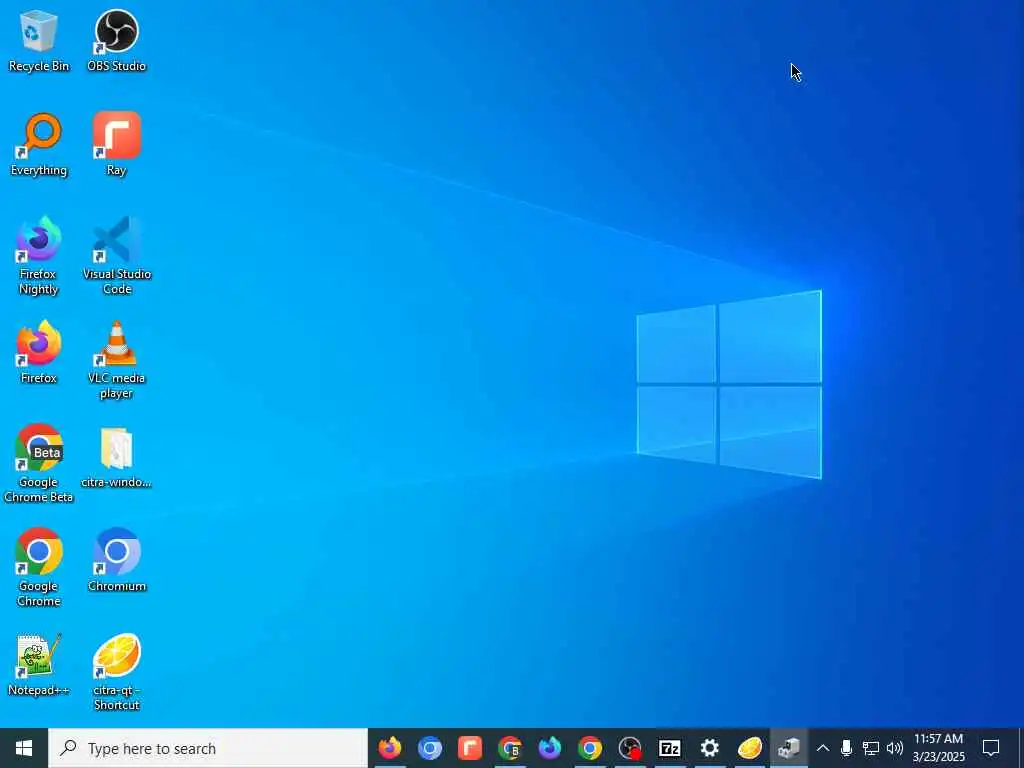Select the Notepad++ desktop shortcut
1024x768 pixels.
(39, 665)
